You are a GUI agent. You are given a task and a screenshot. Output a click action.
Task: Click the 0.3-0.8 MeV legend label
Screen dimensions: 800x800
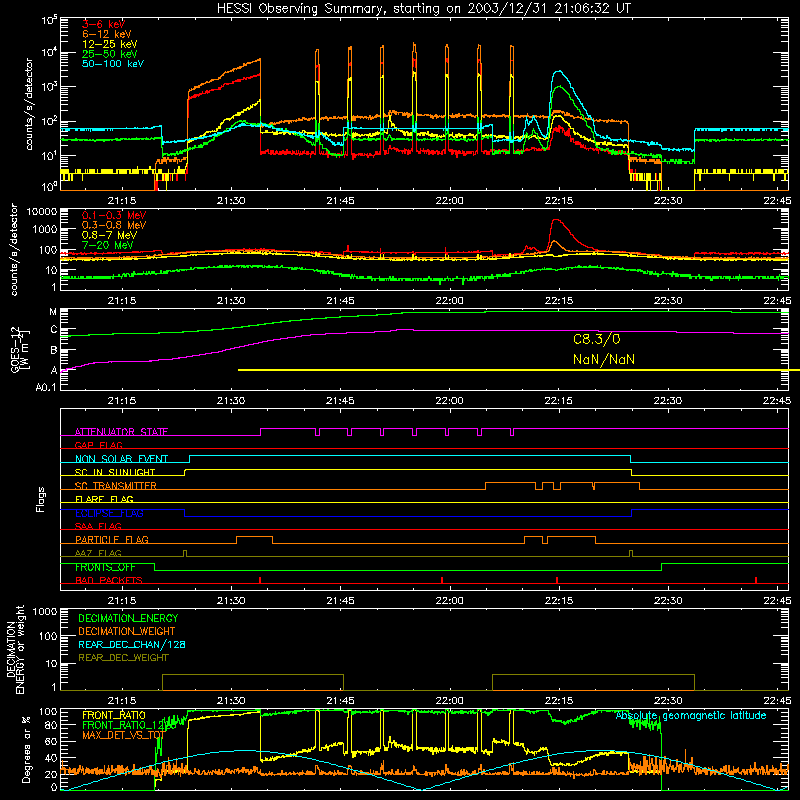[x=114, y=225]
